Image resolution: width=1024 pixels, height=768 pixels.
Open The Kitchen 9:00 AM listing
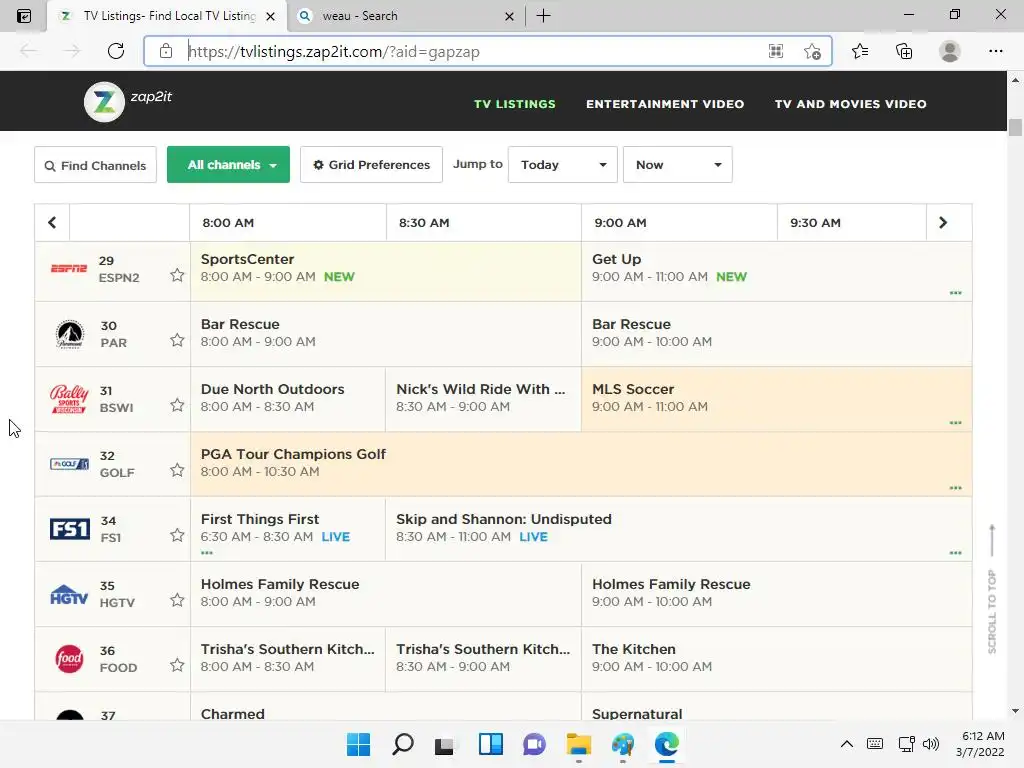point(776,658)
